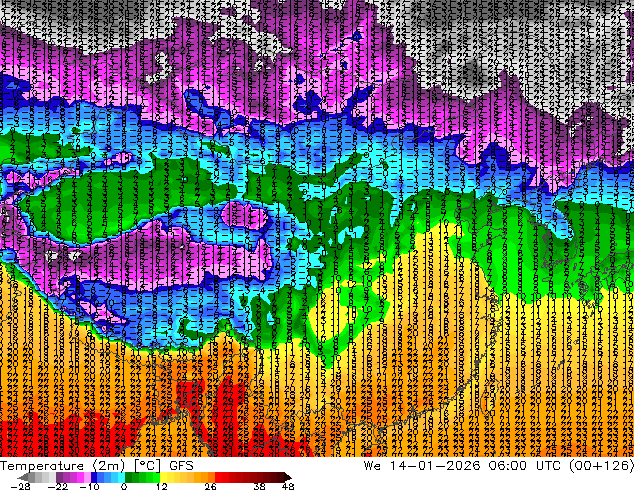This screenshot has height=490, width=634.
Task: Click the yellow legend swatch above 12
Action: 163,477
